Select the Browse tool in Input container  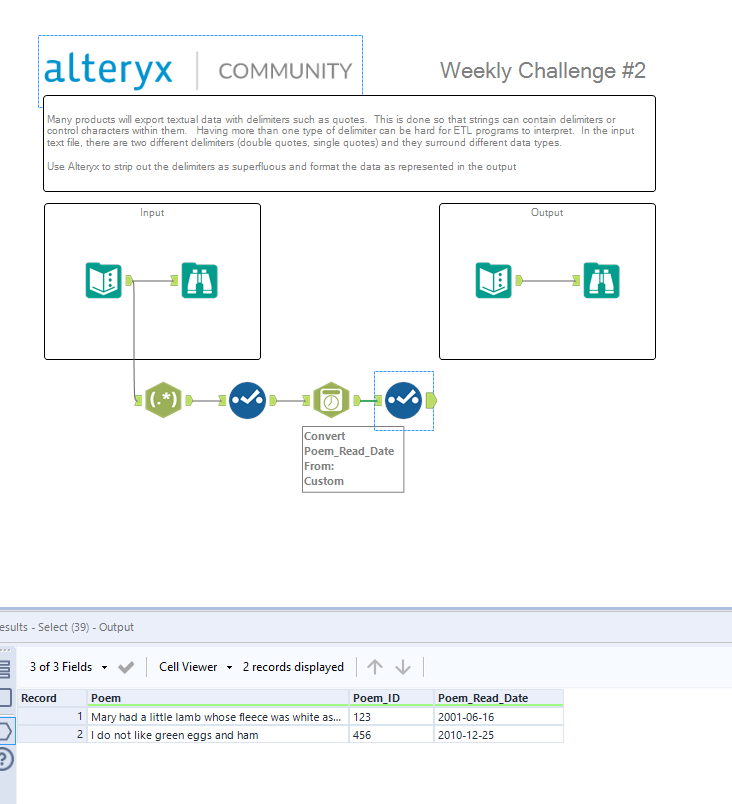pyautogui.click(x=200, y=280)
